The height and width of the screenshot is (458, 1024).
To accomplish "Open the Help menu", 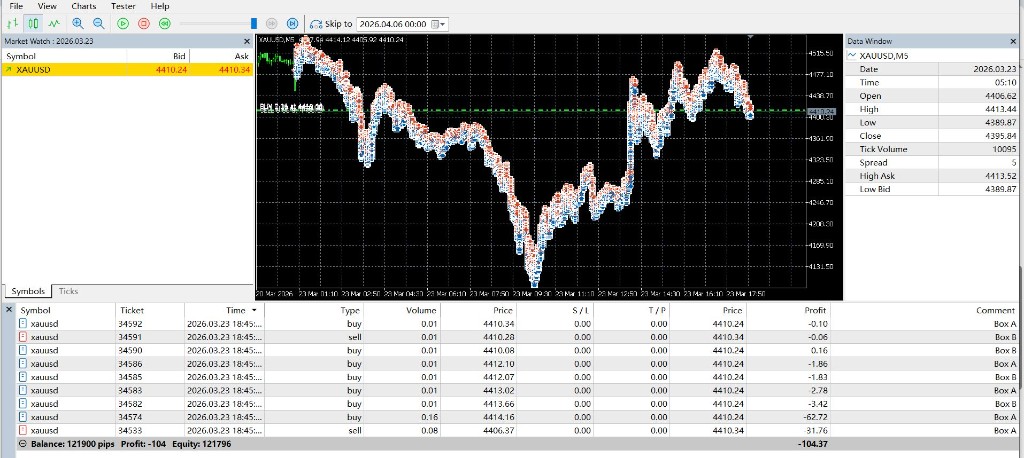I will click(160, 6).
